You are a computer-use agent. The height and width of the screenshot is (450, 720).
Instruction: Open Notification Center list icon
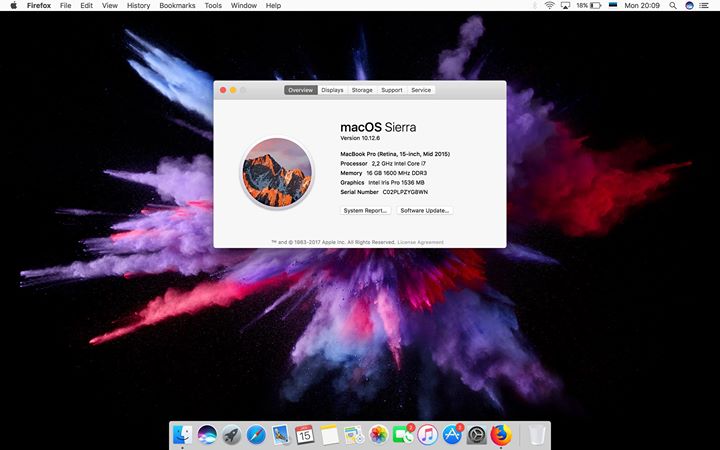(x=703, y=6)
